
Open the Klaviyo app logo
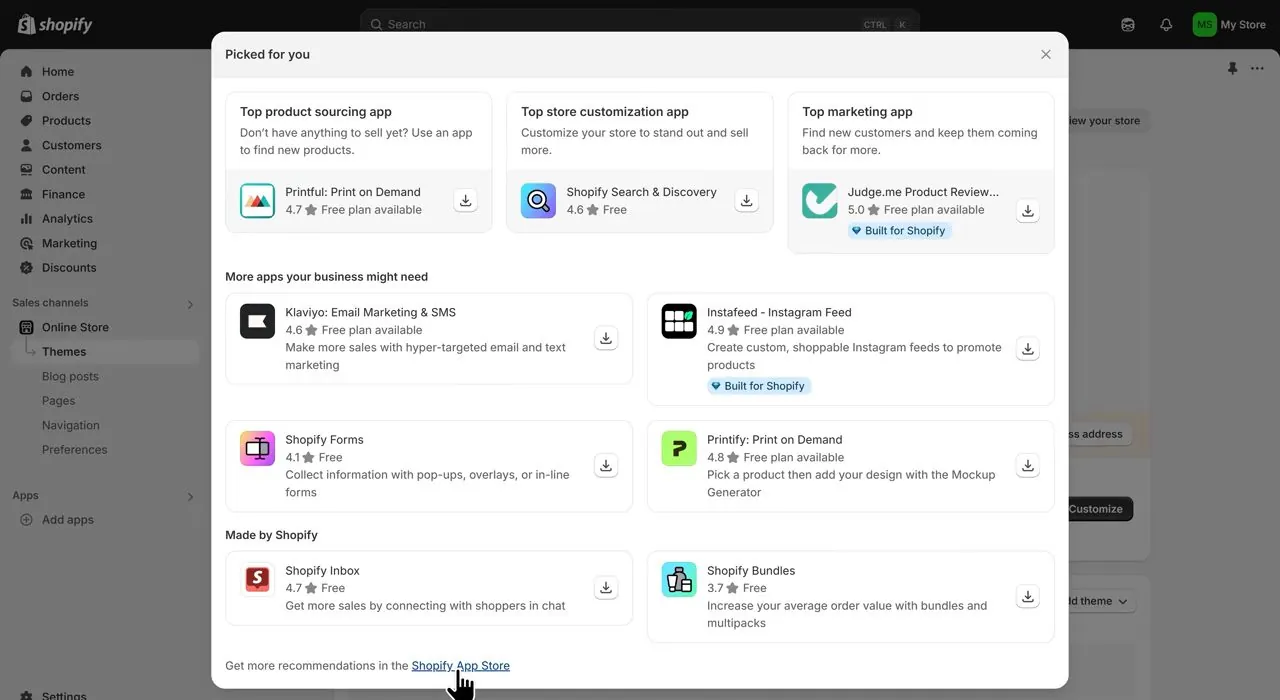[x=257, y=321]
